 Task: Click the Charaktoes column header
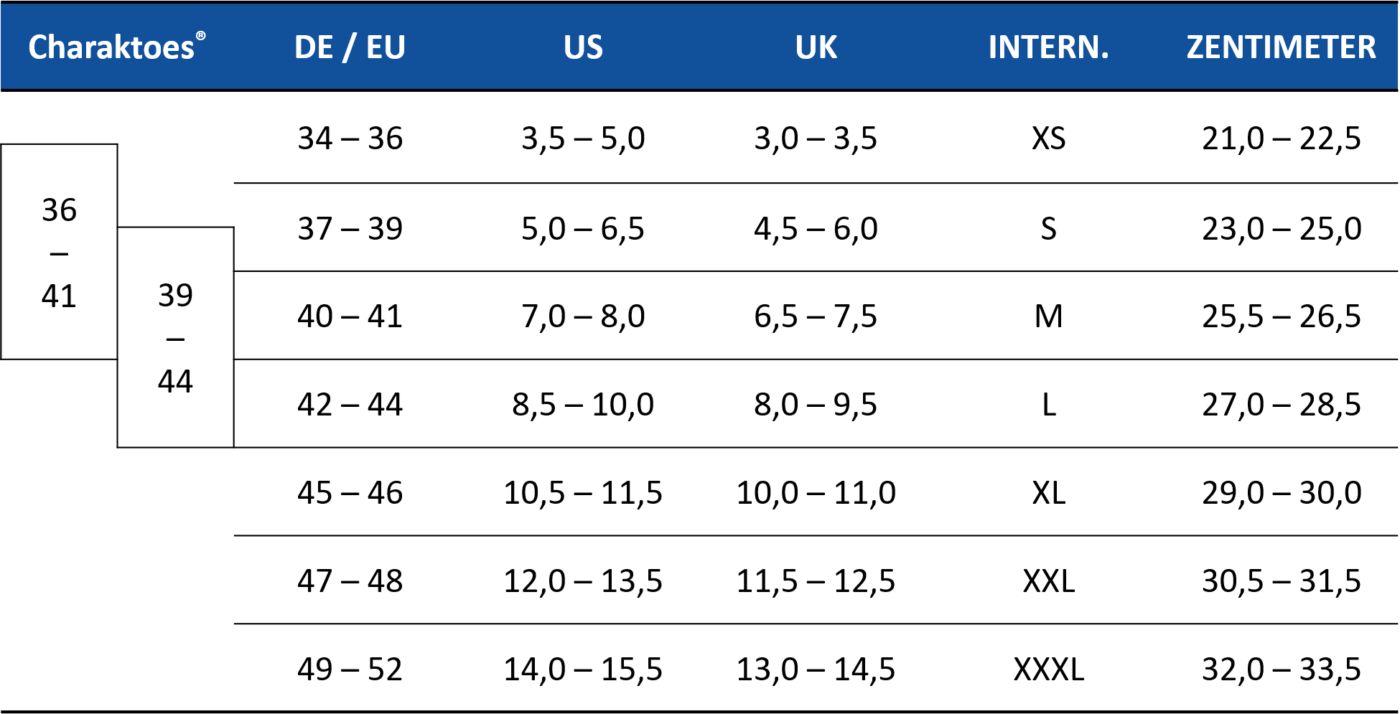coord(117,47)
